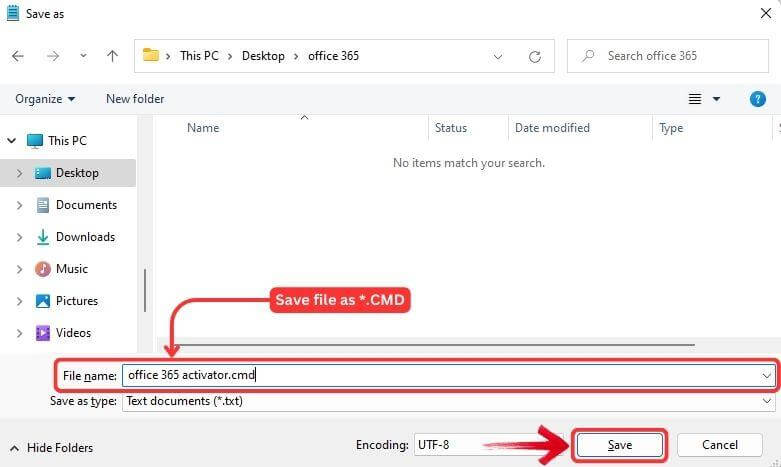This screenshot has width=781, height=467.
Task: Click the Search office 365 field
Action: (667, 56)
